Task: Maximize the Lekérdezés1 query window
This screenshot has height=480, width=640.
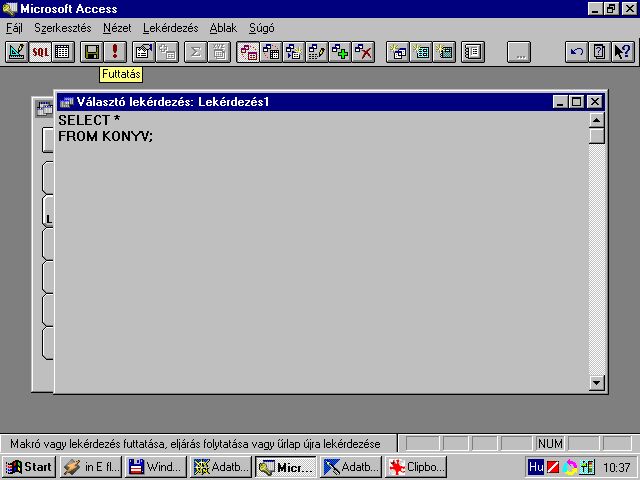Action: [577, 102]
